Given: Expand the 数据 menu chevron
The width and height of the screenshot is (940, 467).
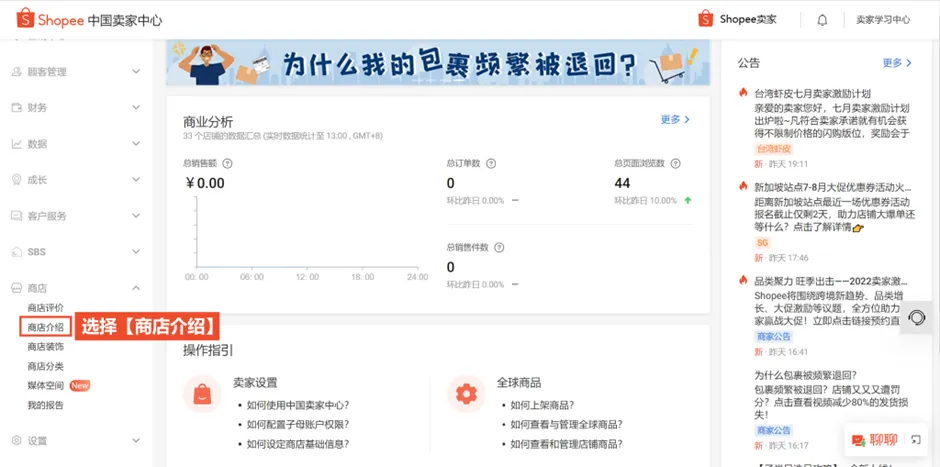Looking at the screenshot, I should [136, 144].
